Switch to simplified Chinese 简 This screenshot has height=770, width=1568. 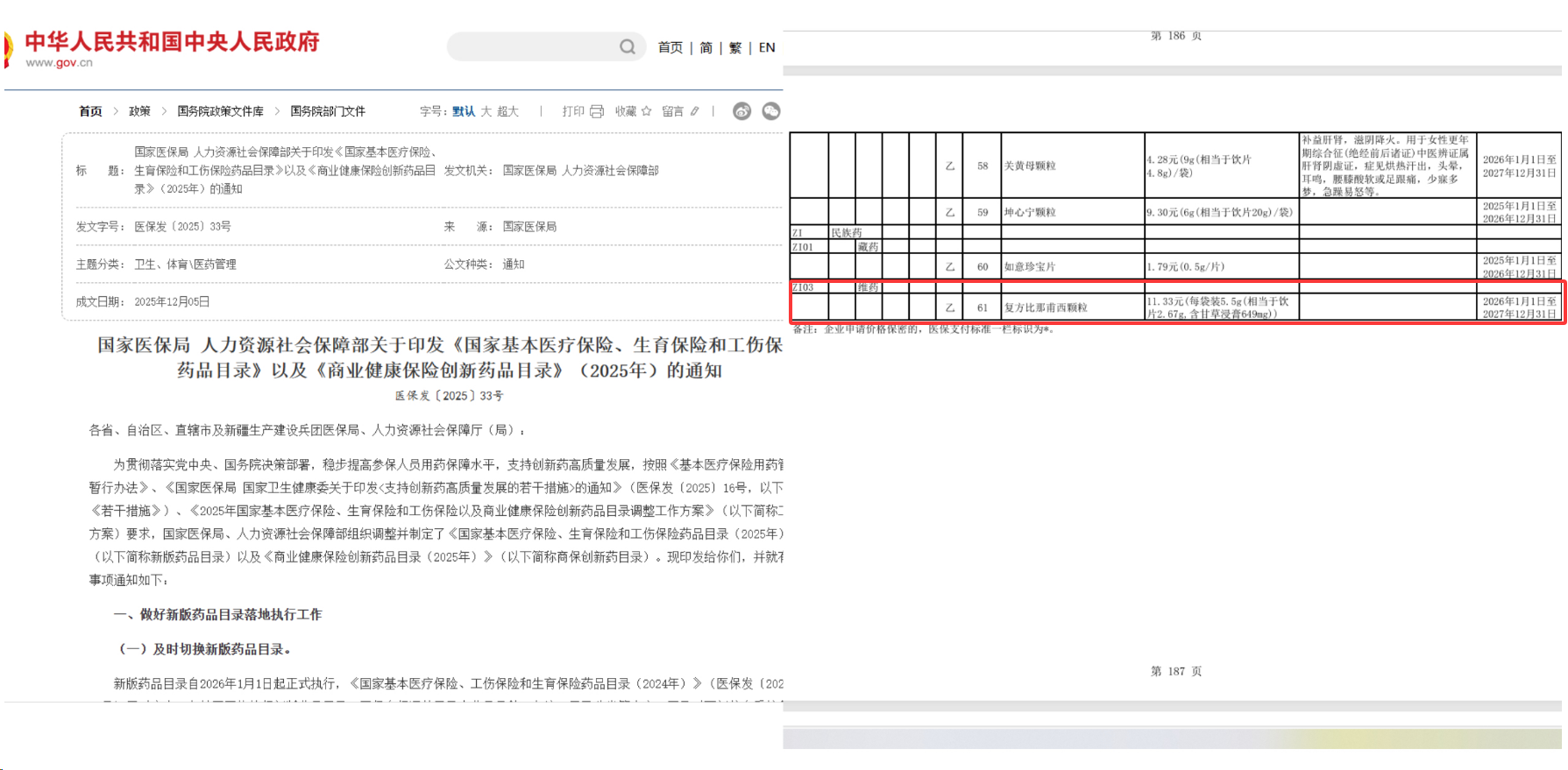(x=706, y=47)
